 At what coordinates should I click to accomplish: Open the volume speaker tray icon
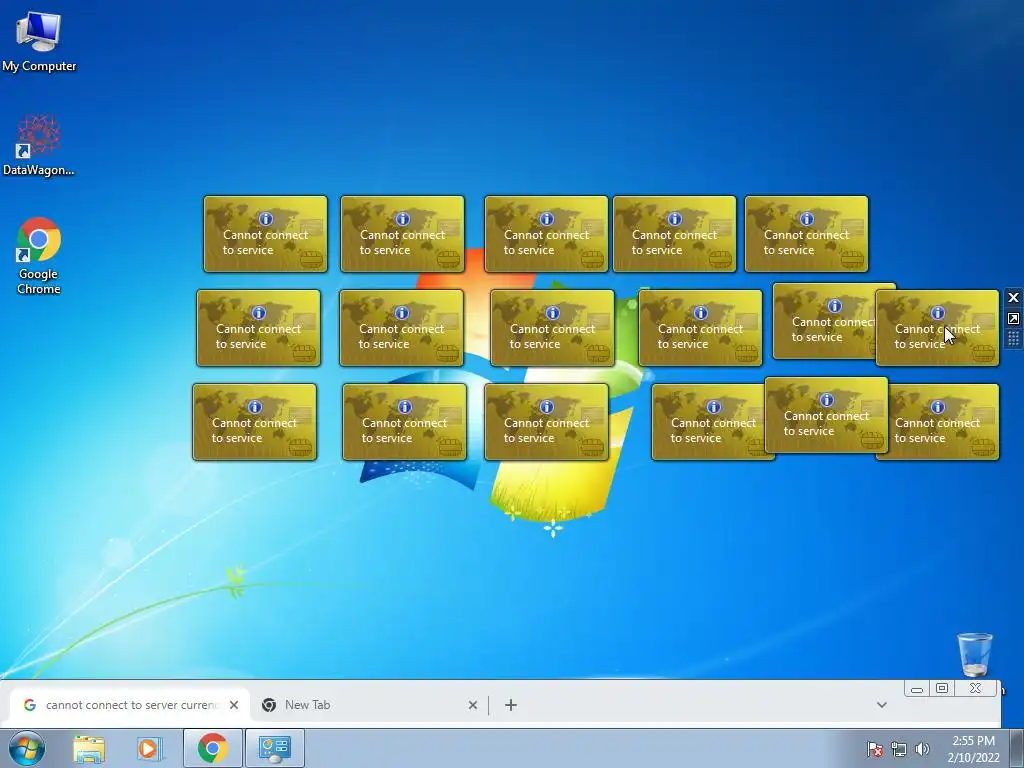click(x=922, y=749)
